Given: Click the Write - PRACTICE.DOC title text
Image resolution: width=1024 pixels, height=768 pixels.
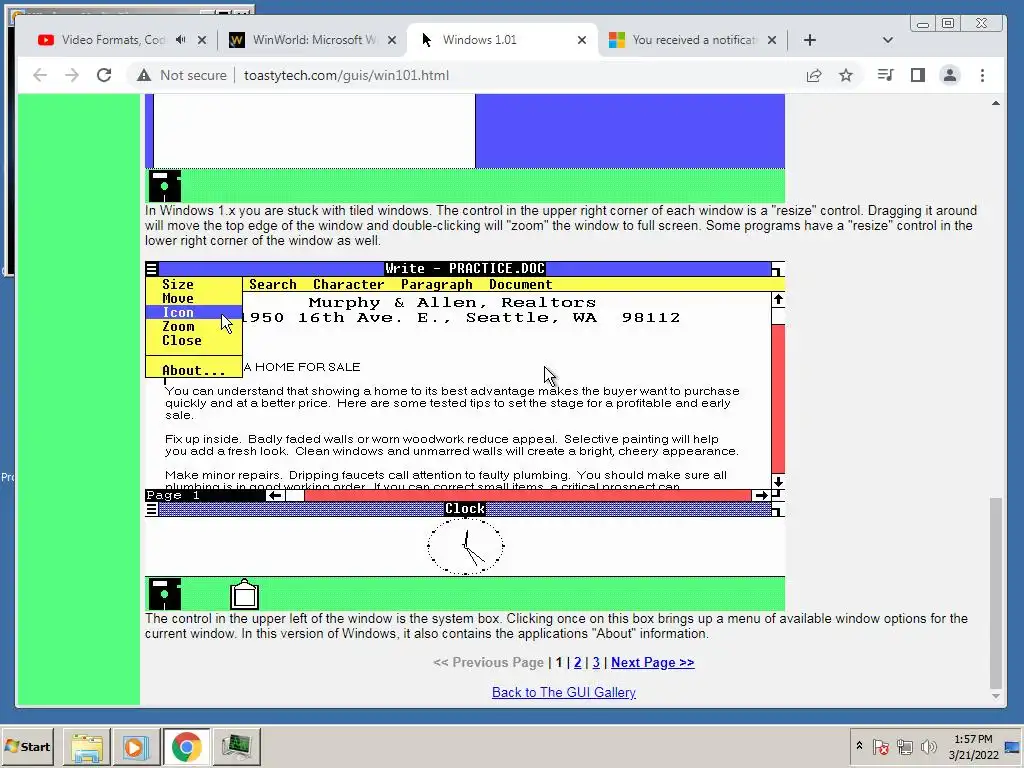Looking at the screenshot, I should 464,268.
